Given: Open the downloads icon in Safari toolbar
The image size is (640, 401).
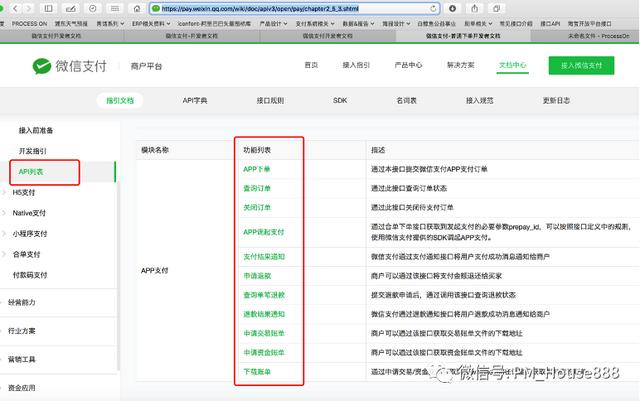Looking at the screenshot, I should 452,8.
